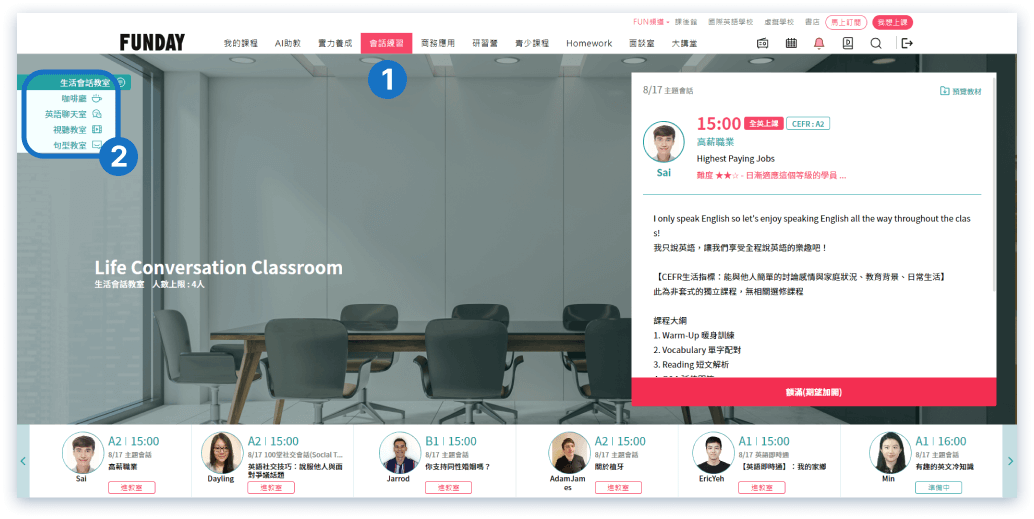Click 預覽教材 preview materials link

[960, 91]
